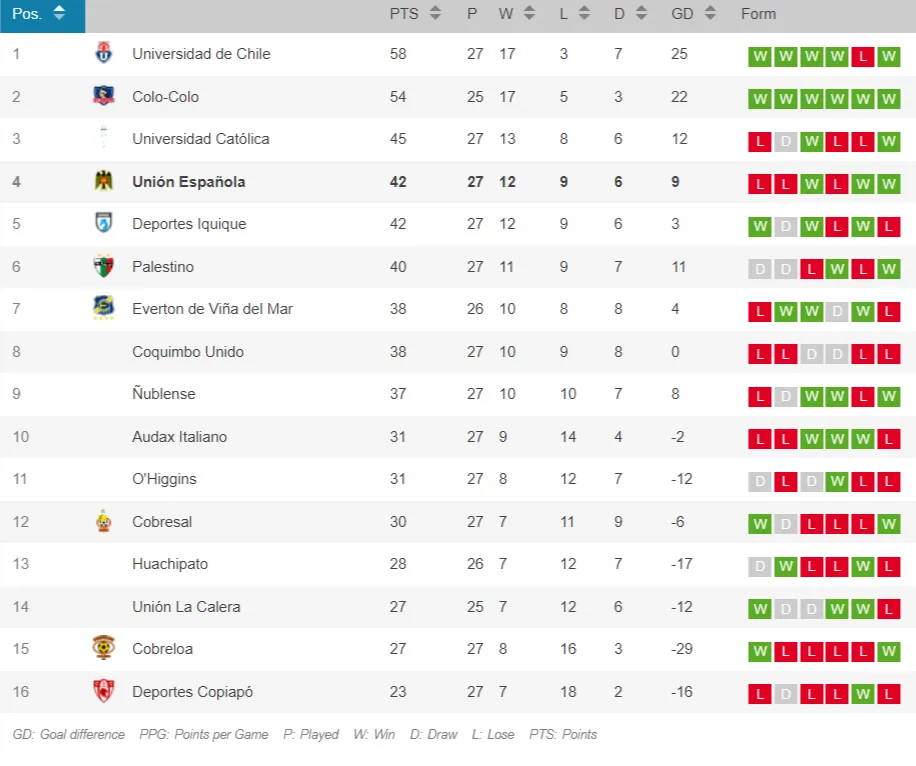Screen dimensions: 916x766
Task: Click the Unión Española crest icon
Action: (x=103, y=182)
